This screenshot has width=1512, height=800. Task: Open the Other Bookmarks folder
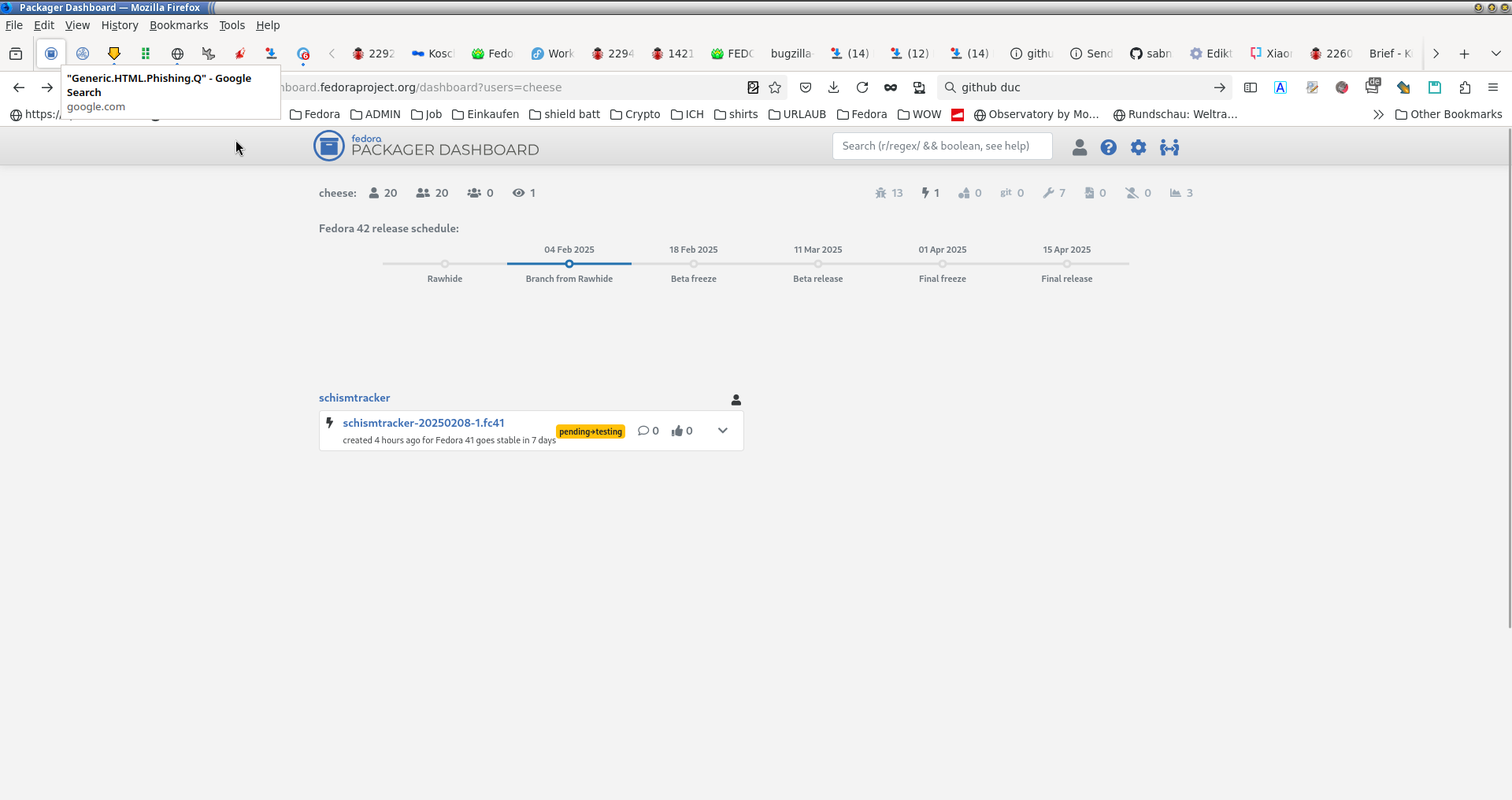coord(1448,114)
